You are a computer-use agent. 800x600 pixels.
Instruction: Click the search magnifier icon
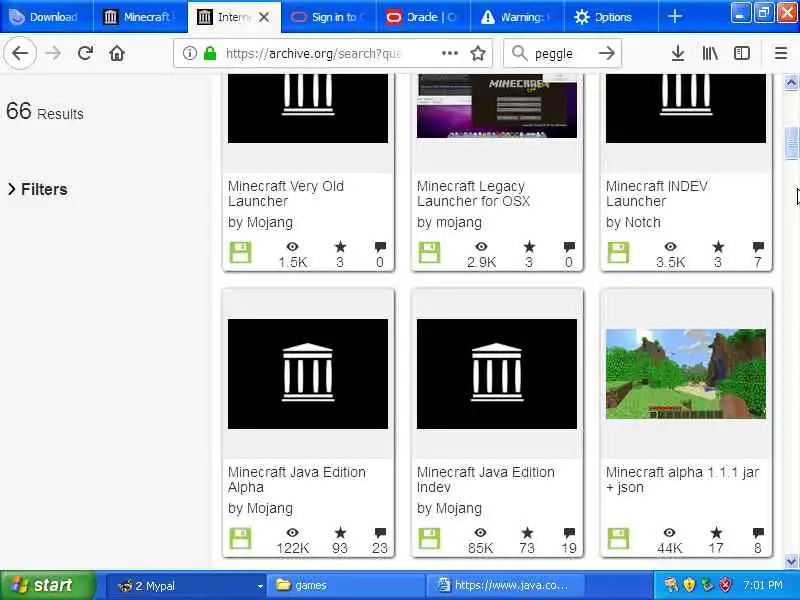[519, 53]
